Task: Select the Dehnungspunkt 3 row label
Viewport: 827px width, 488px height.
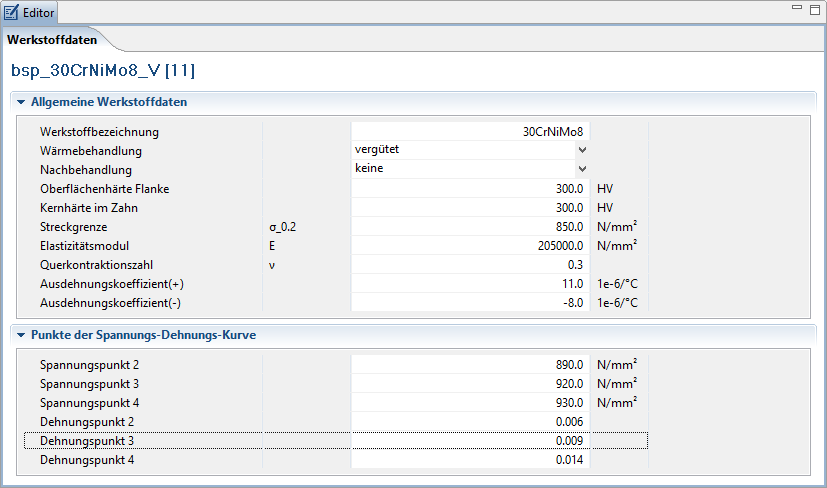Action: [87, 441]
